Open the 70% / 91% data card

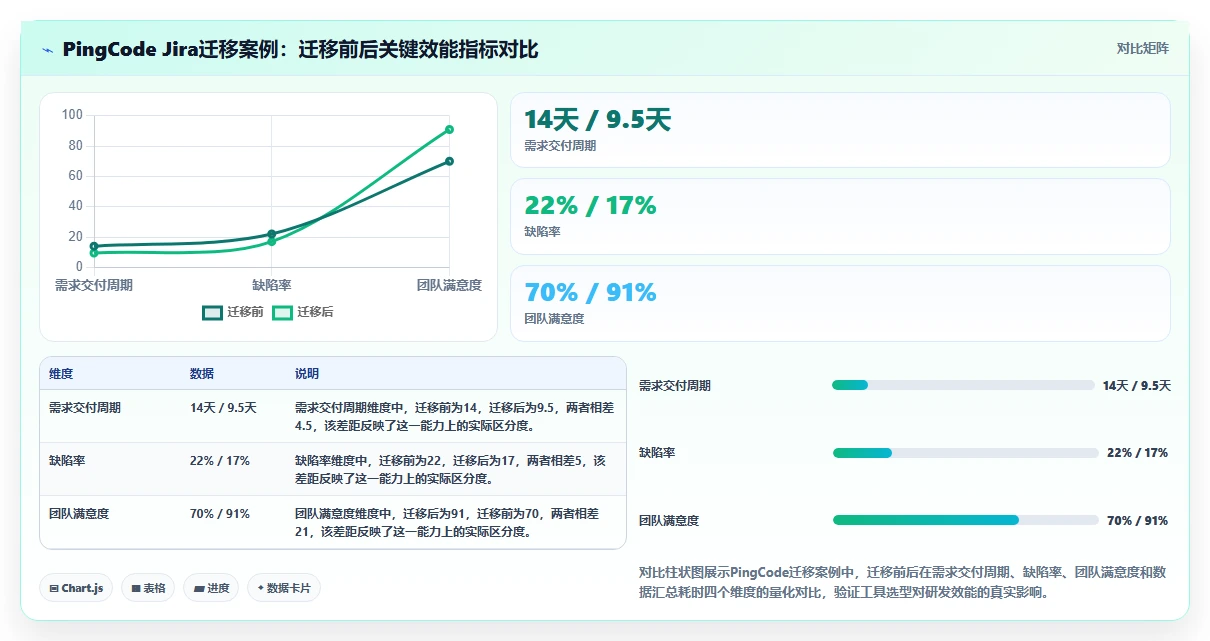840,303
